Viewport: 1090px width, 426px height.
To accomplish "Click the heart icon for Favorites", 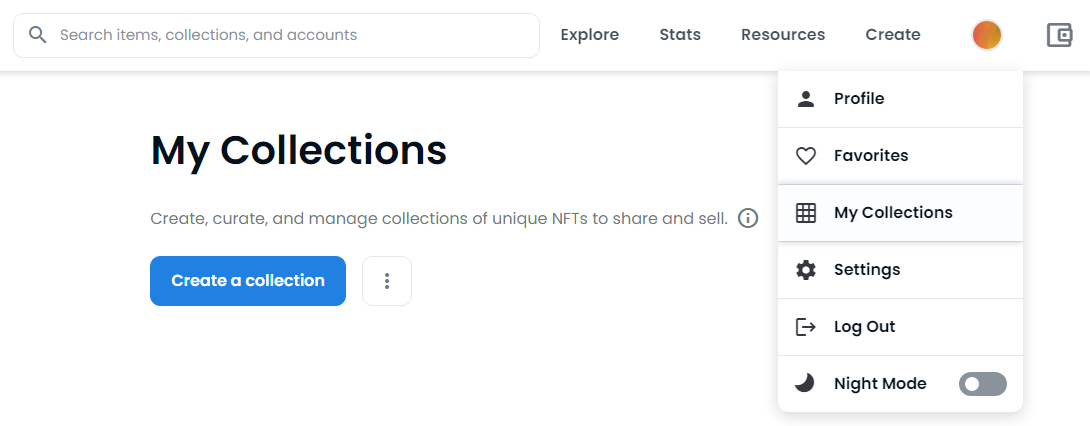I will pyautogui.click(x=806, y=156).
